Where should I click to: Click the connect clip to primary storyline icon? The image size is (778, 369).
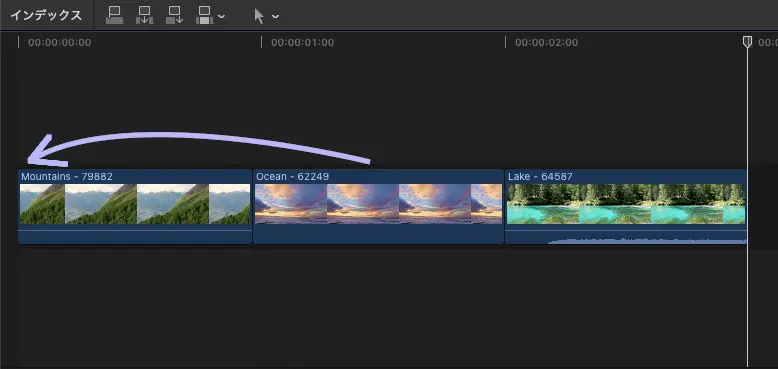click(x=115, y=15)
